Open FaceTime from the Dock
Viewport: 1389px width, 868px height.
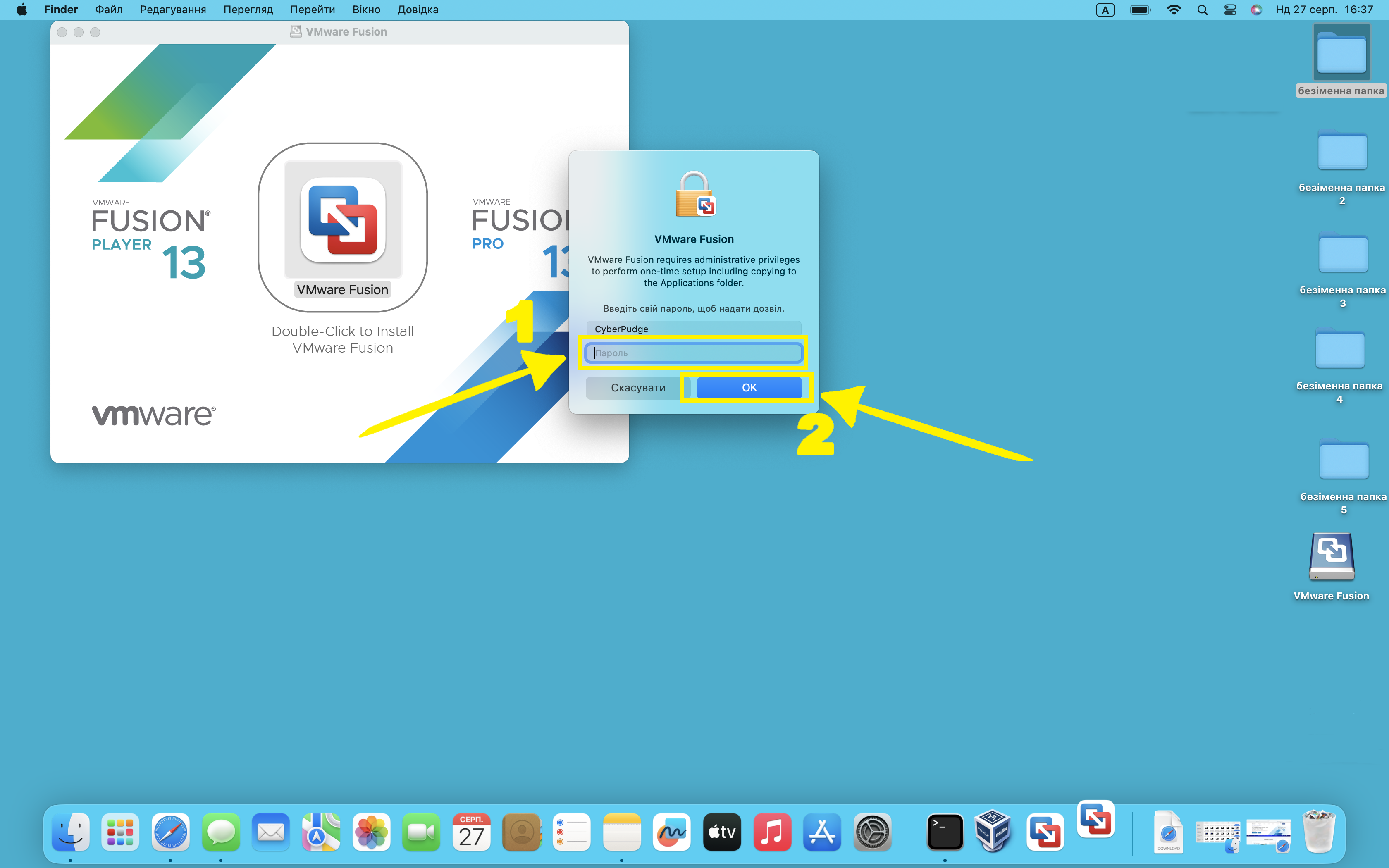click(x=421, y=832)
